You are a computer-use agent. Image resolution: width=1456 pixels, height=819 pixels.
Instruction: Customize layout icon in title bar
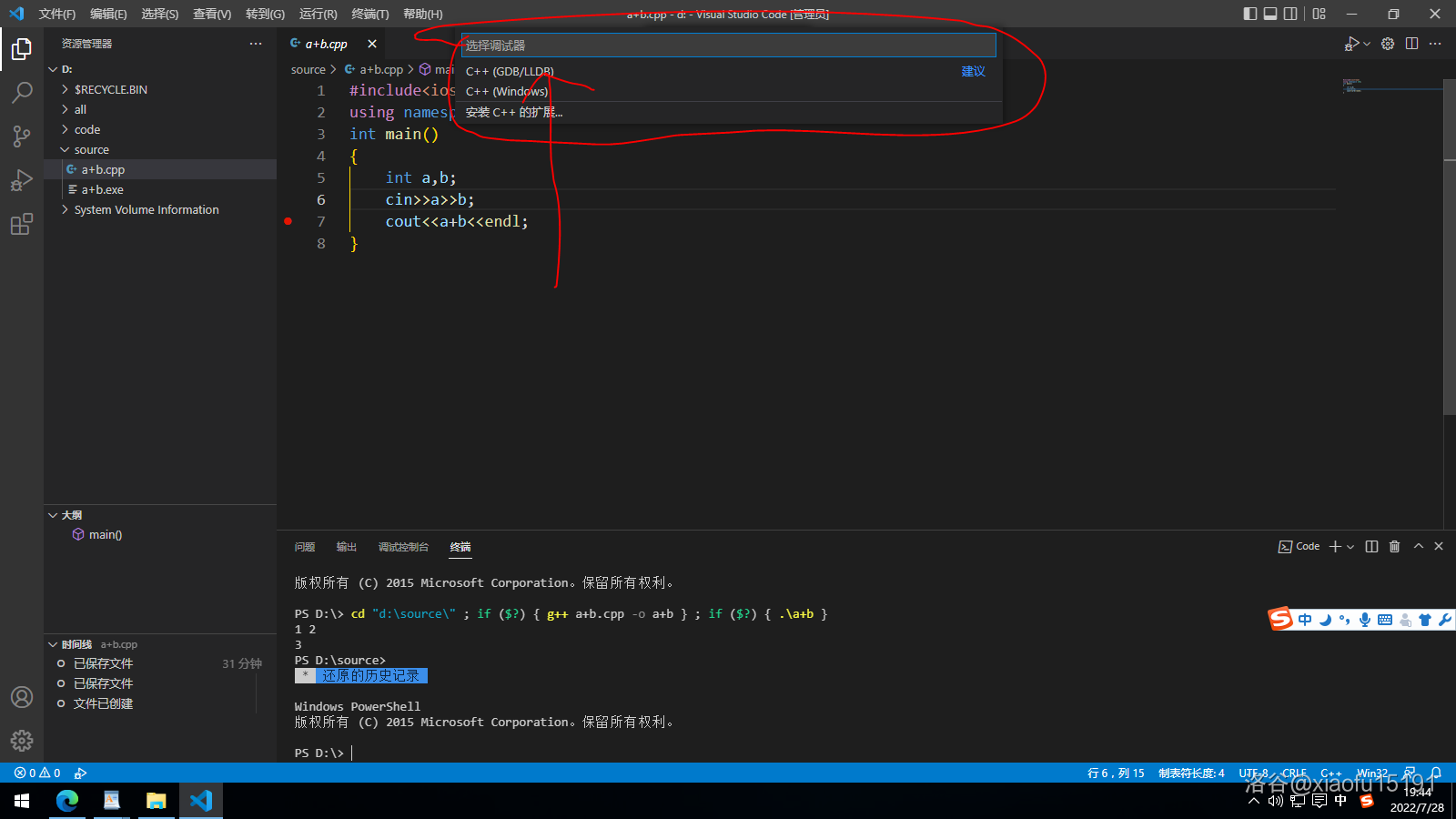click(1319, 14)
